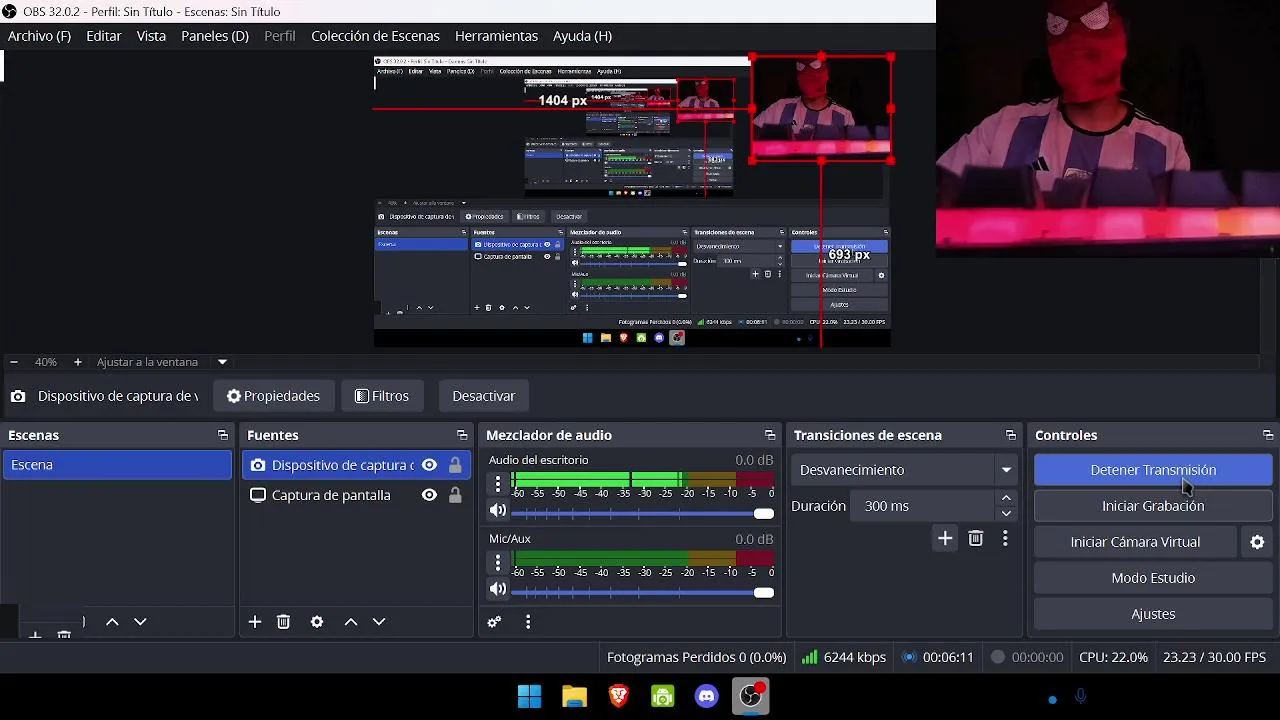Open File Explorer from taskbar
This screenshot has height=720, width=1280.
(574, 696)
